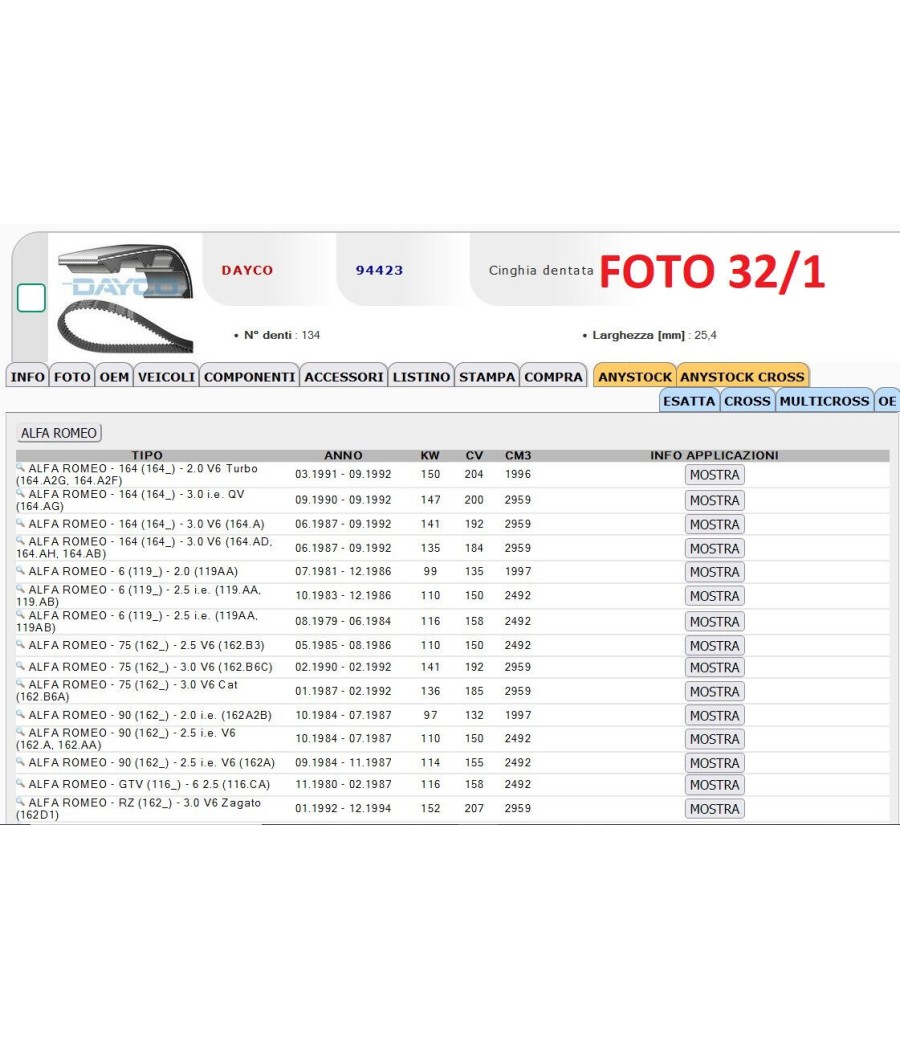Open the COMPONENTI tab
The image size is (900, 1050).
(x=249, y=377)
